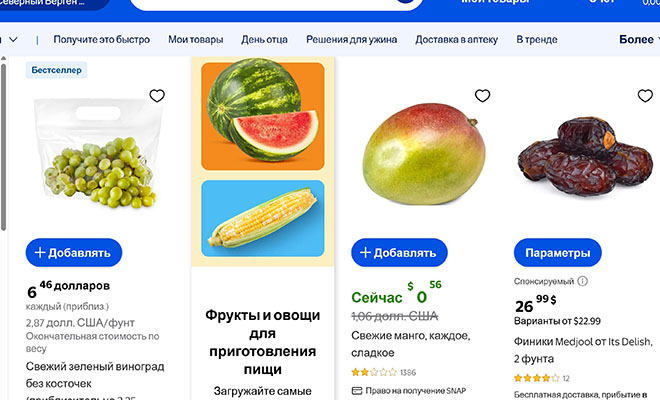
Task: Add green grapes with Добавлять button
Action: pyautogui.click(x=74, y=253)
